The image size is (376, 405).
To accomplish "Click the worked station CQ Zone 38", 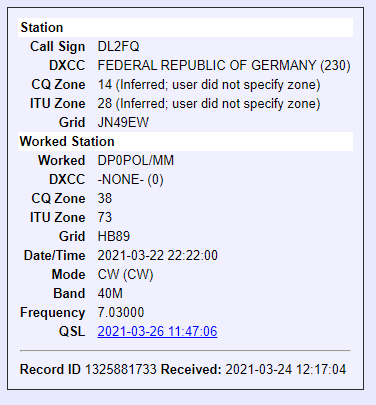I will (105, 198).
